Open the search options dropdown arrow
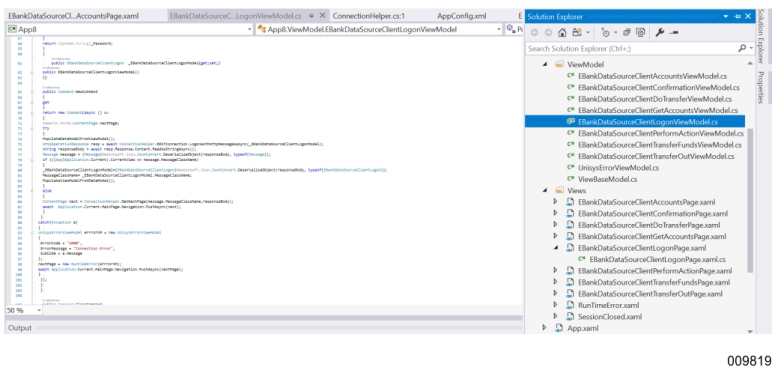778x379 pixels. pos(751,49)
